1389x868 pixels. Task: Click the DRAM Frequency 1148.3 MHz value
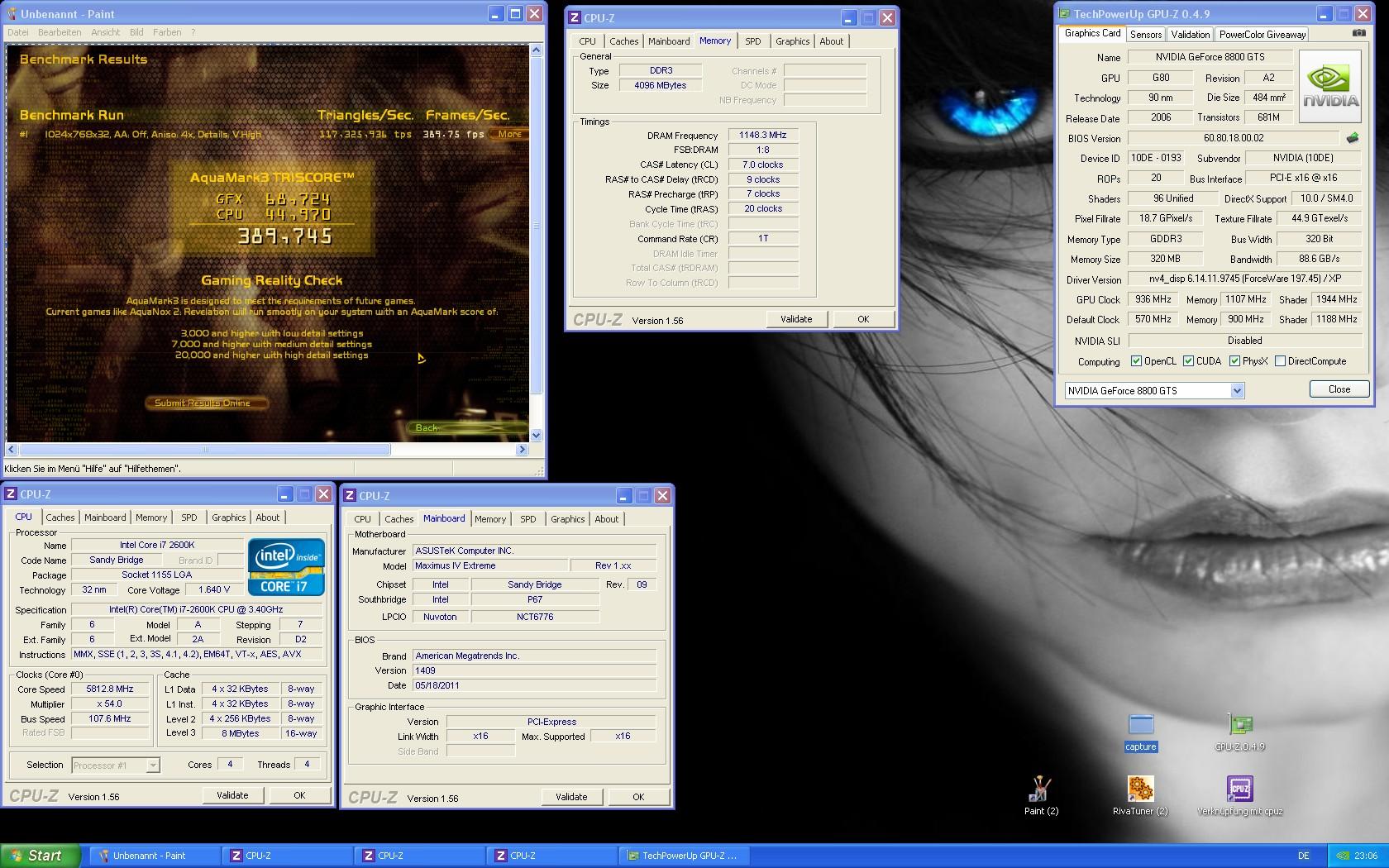[763, 135]
